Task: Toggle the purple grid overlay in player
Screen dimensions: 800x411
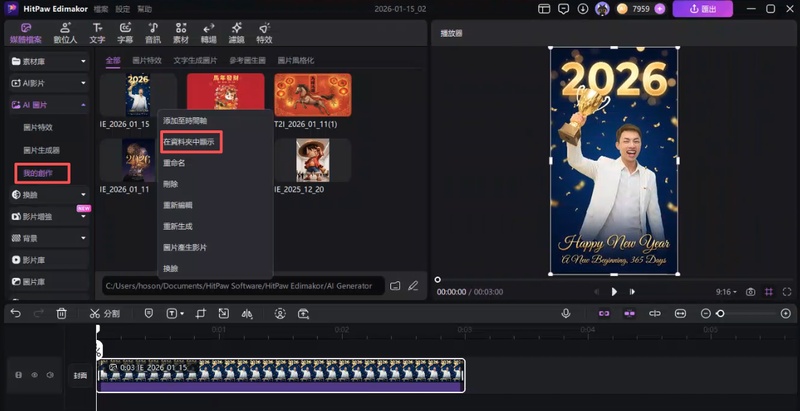Action: pos(769,292)
